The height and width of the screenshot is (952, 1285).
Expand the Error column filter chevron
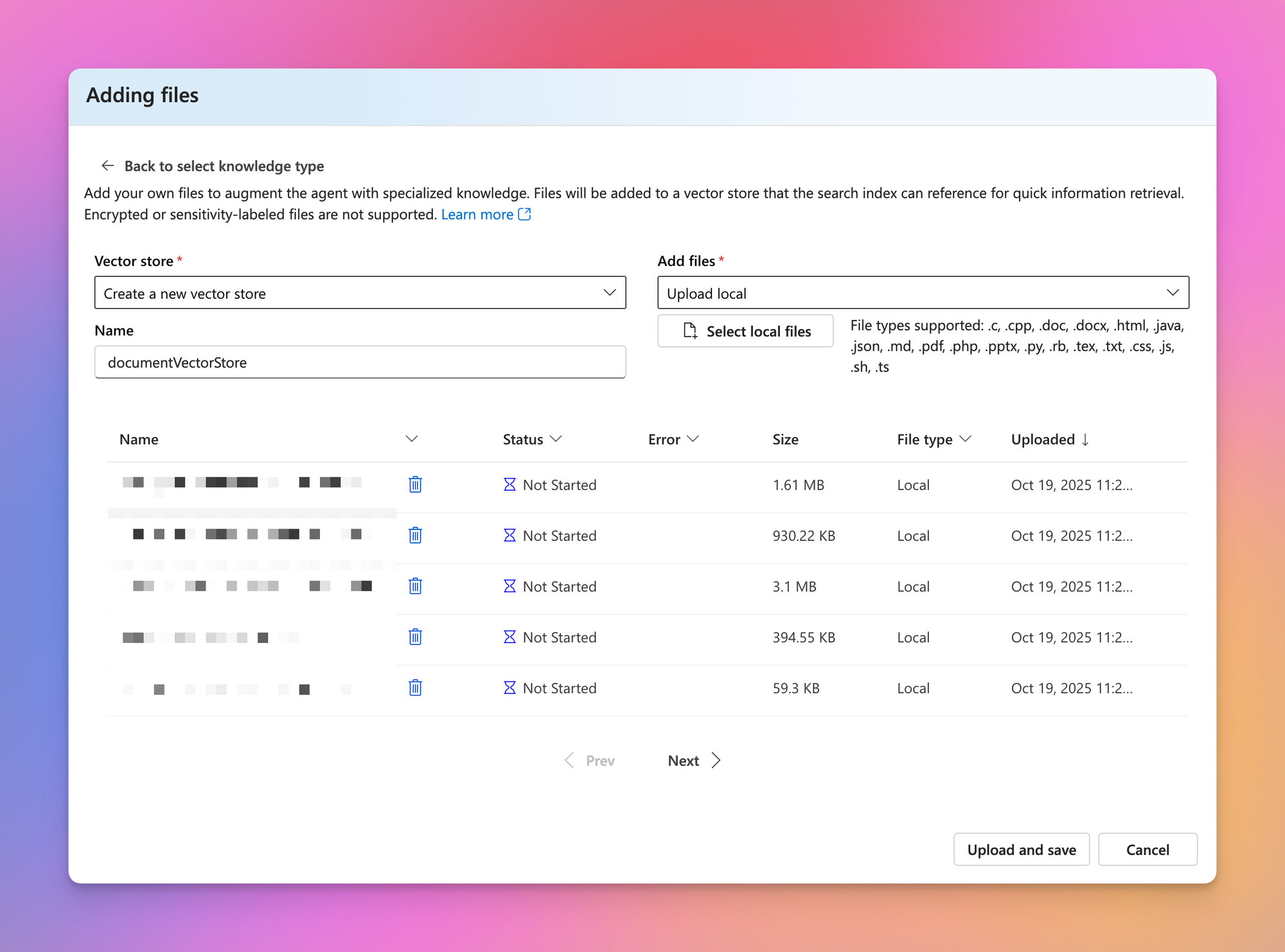[x=693, y=439]
